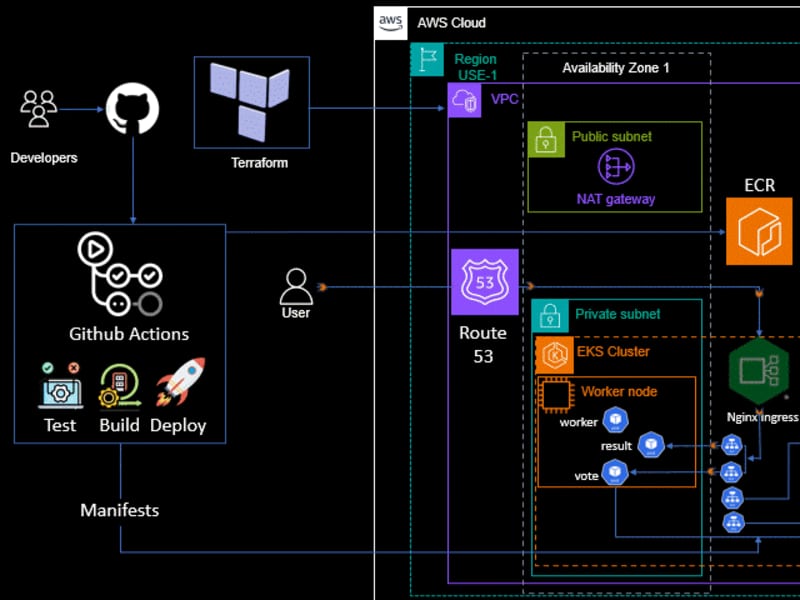Click the Developers group icon
800x600 pixels.
[x=40, y=110]
